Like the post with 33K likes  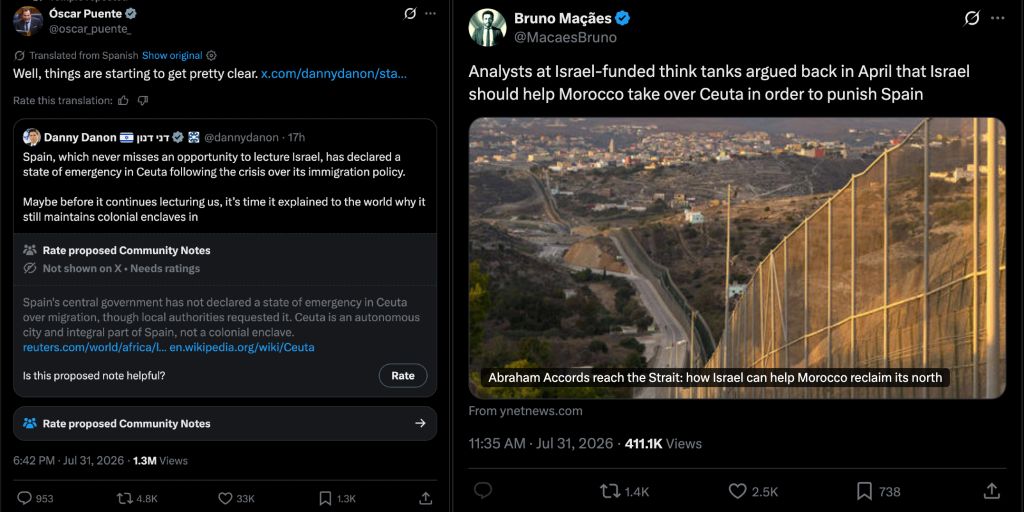point(225,498)
